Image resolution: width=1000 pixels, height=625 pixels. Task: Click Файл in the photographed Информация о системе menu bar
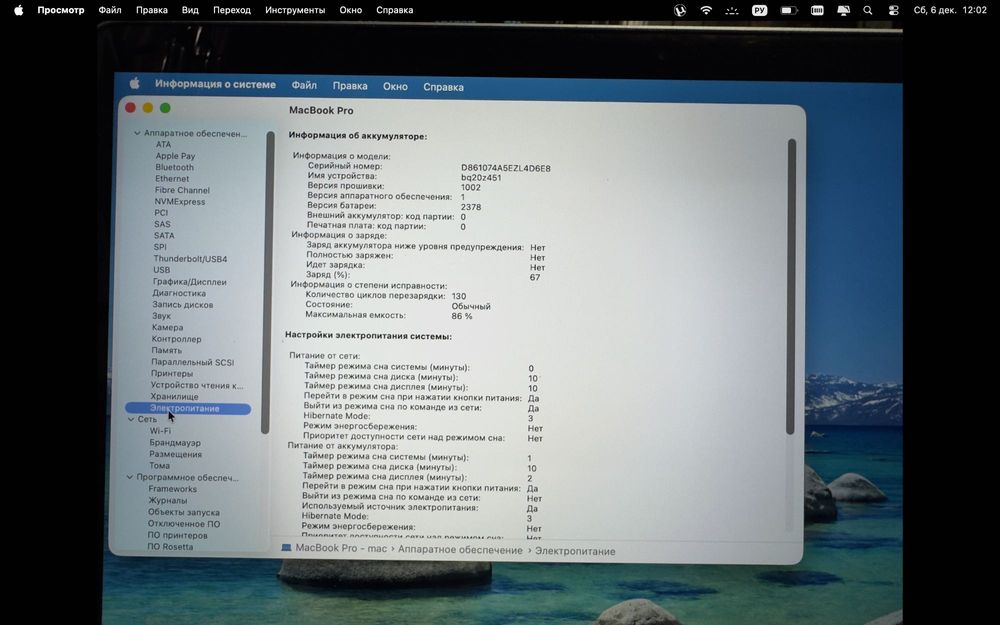304,85
